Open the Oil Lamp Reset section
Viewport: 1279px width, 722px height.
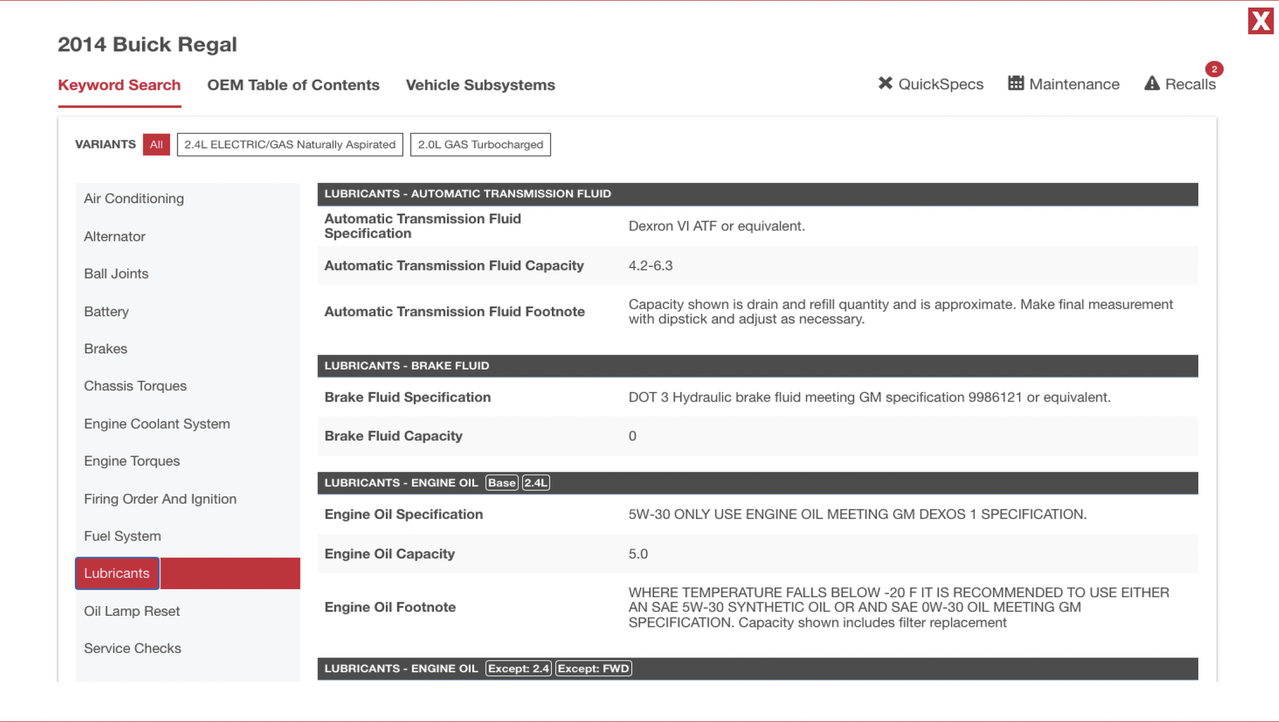[x=131, y=611]
